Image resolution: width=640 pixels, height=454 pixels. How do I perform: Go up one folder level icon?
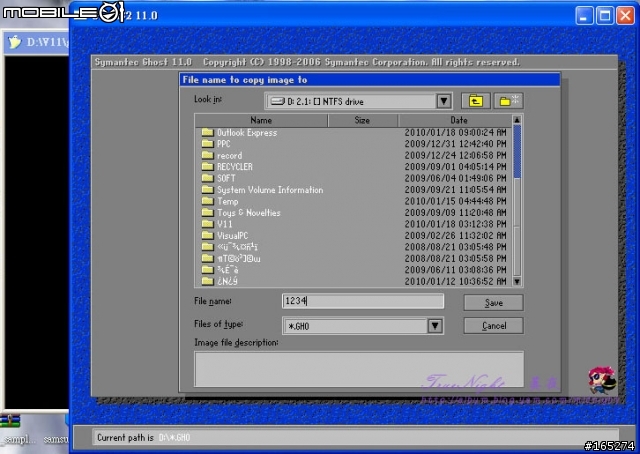coord(476,101)
